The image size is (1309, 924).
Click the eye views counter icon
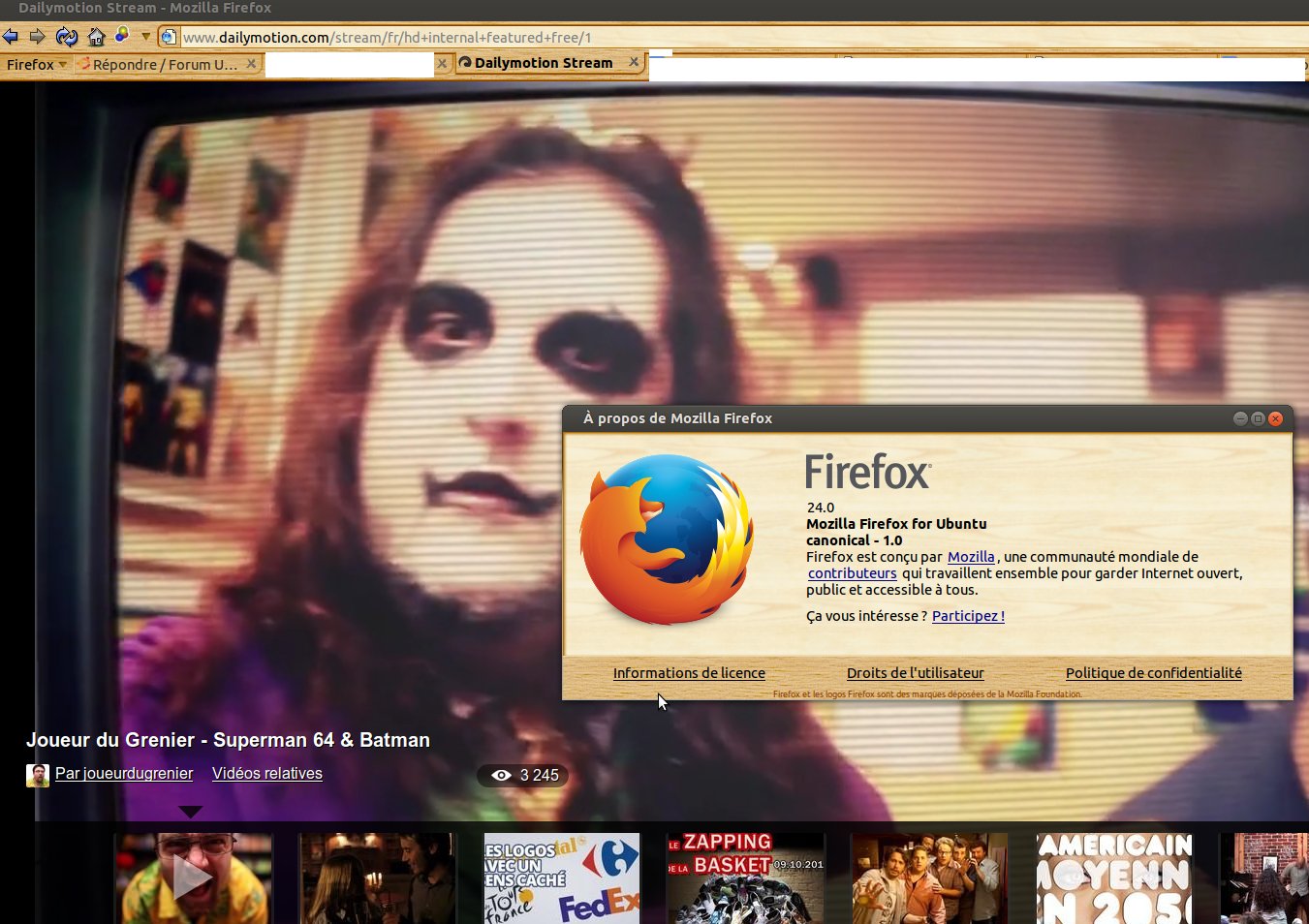[x=501, y=775]
